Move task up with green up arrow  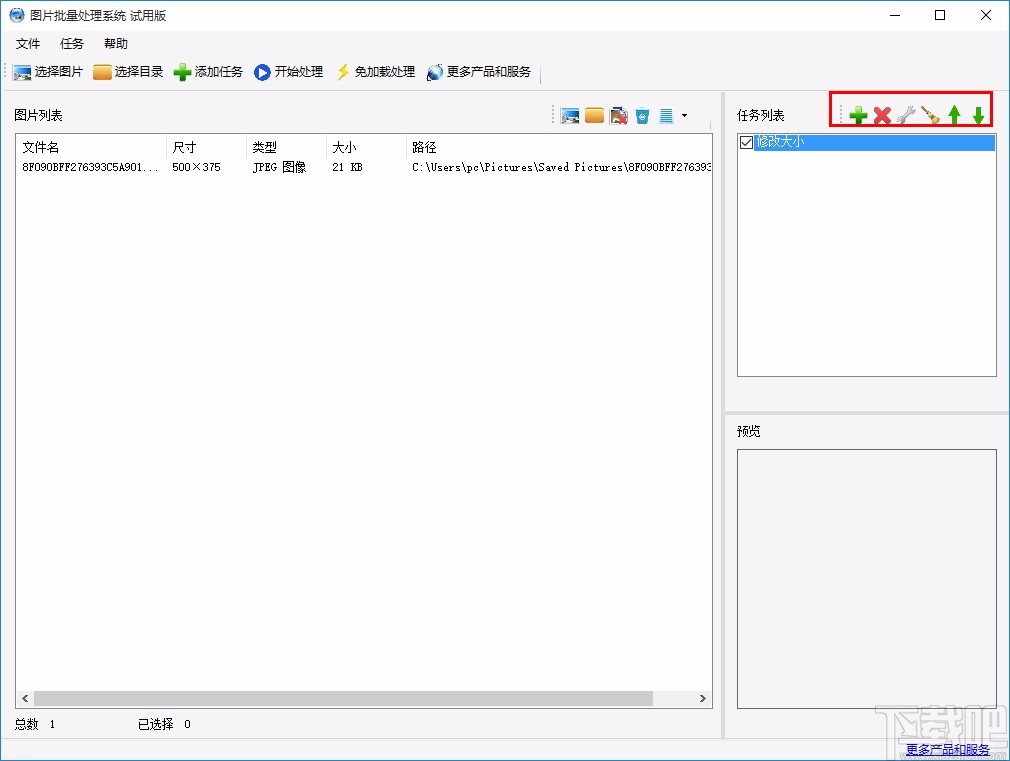(954, 114)
